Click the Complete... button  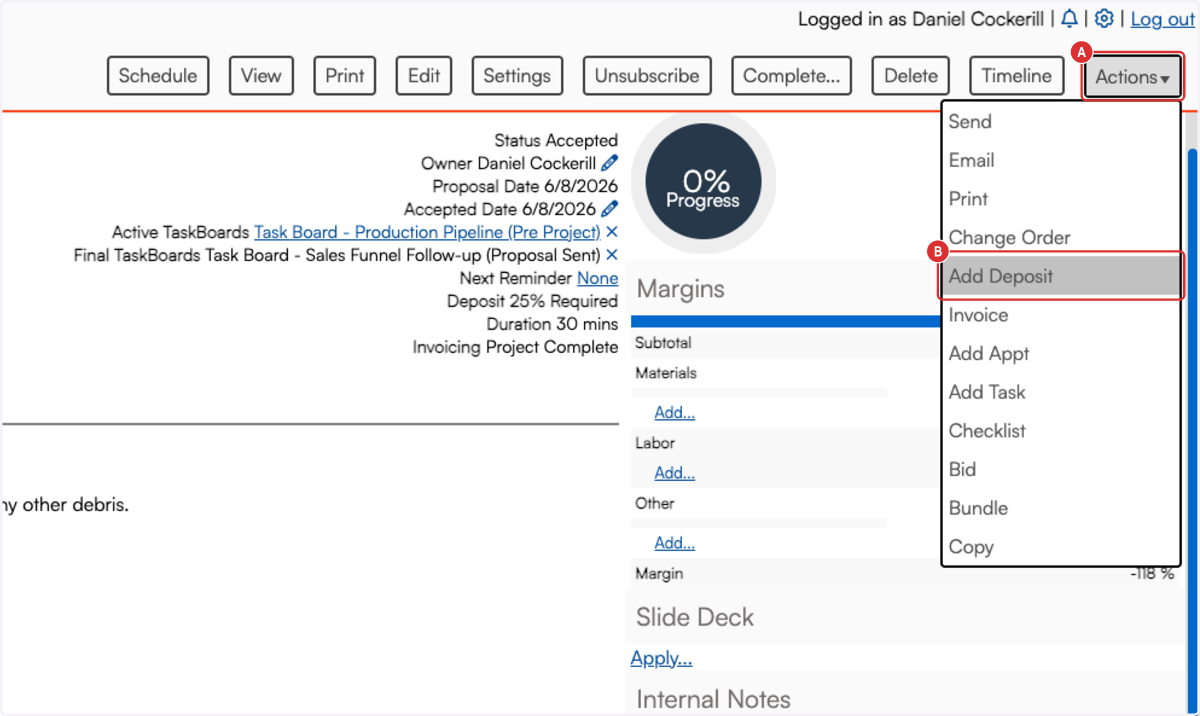coord(791,76)
